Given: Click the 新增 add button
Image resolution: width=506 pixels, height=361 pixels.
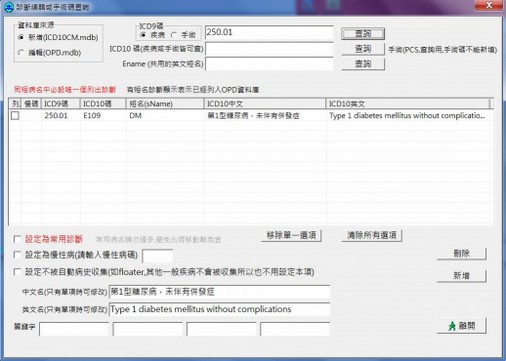Looking at the screenshot, I should tap(462, 276).
